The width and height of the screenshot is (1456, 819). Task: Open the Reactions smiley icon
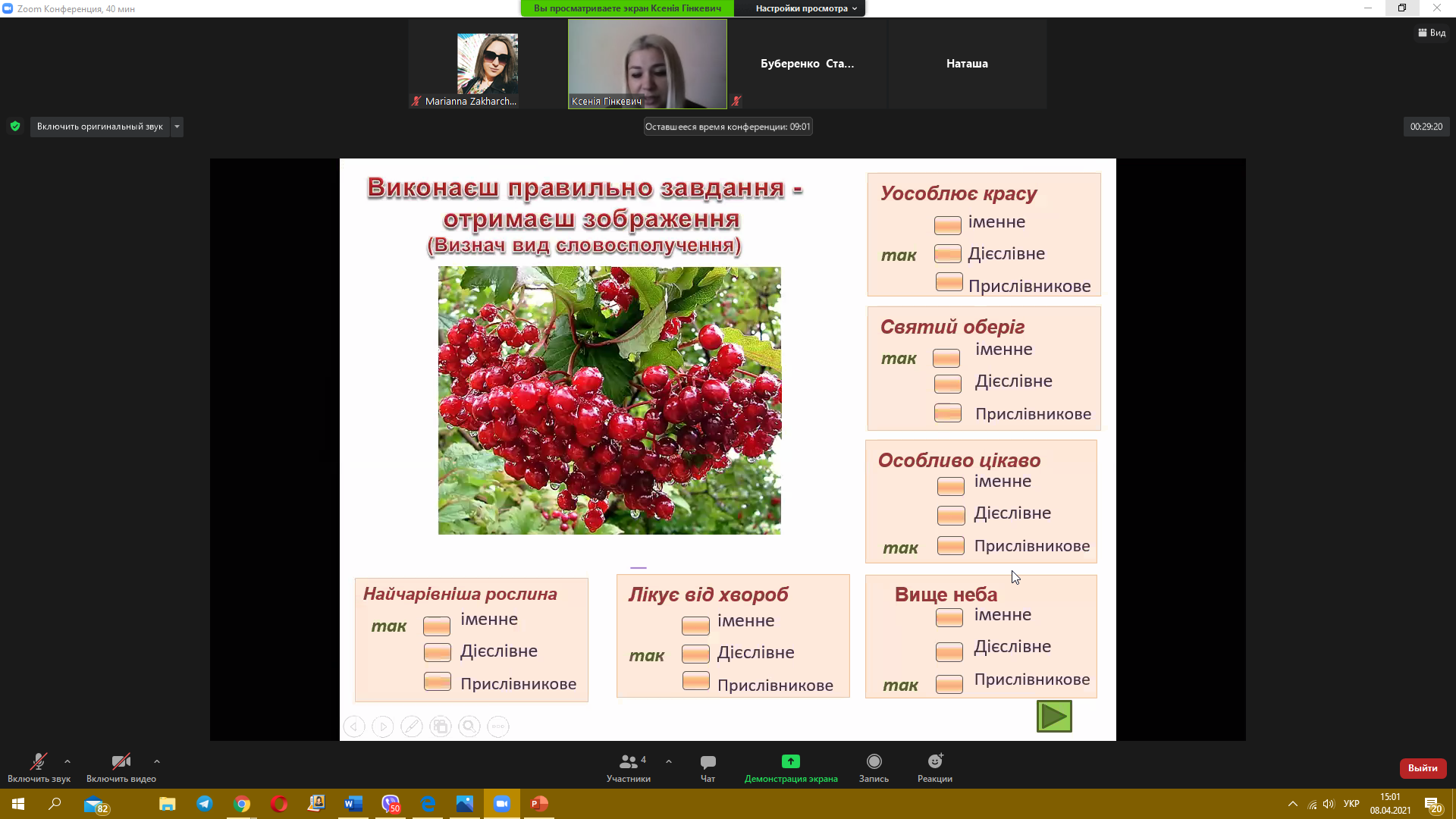[934, 761]
